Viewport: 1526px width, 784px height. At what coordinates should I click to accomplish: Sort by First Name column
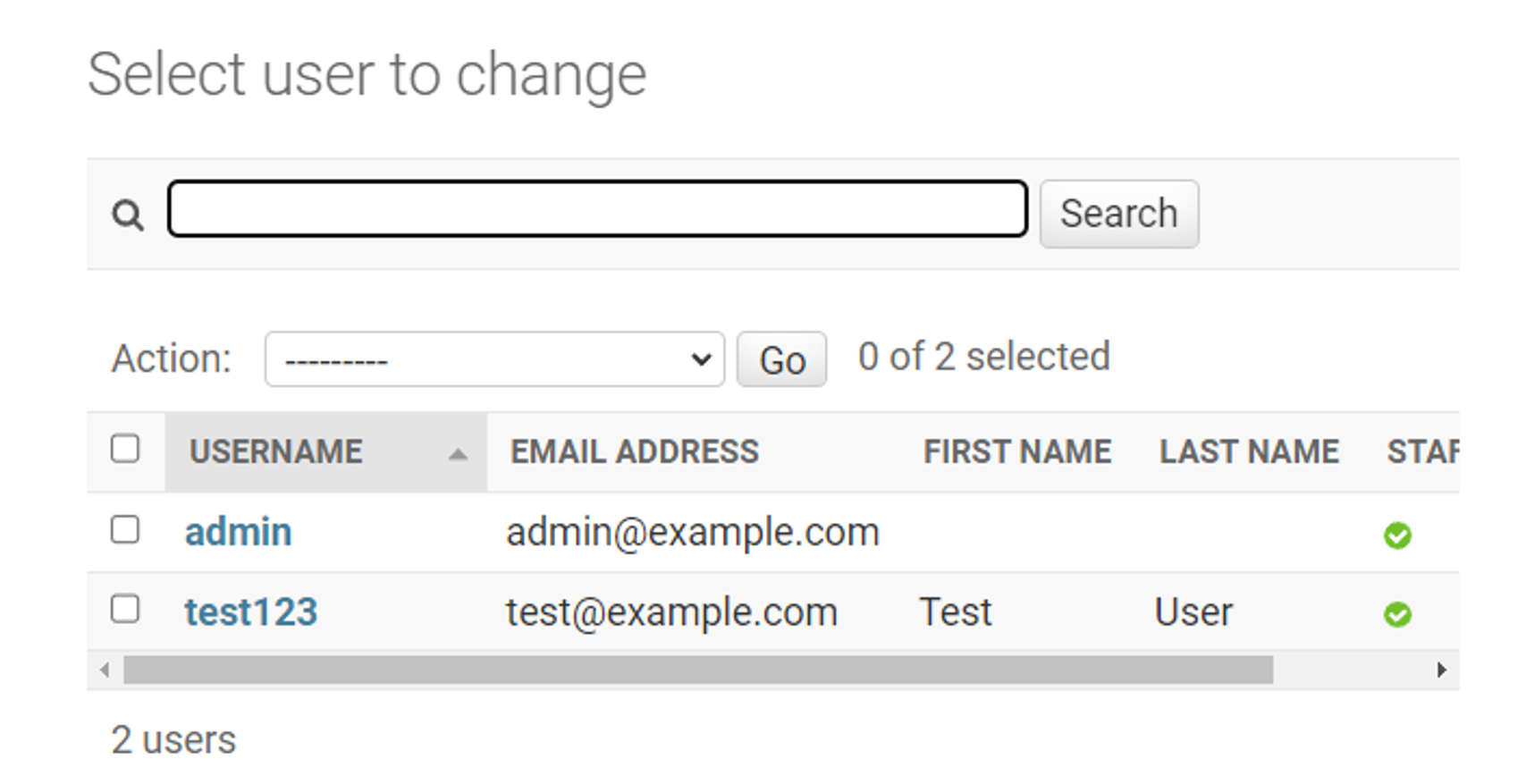pos(1016,452)
